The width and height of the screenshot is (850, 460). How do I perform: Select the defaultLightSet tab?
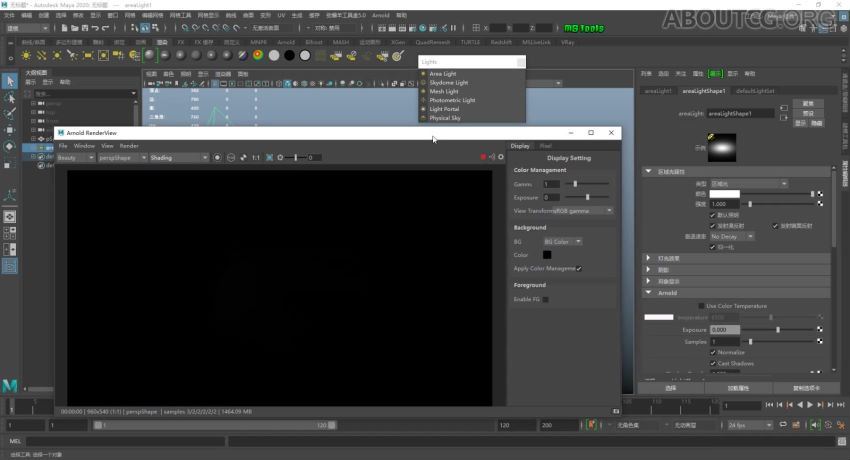click(x=755, y=91)
